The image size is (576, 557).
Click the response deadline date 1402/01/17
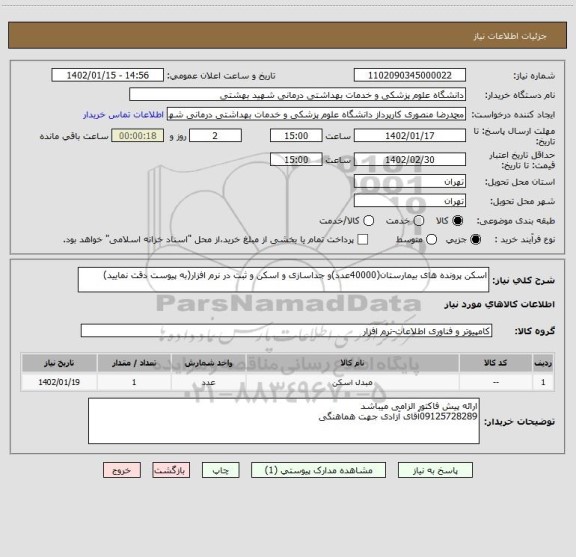pyautogui.click(x=410, y=136)
